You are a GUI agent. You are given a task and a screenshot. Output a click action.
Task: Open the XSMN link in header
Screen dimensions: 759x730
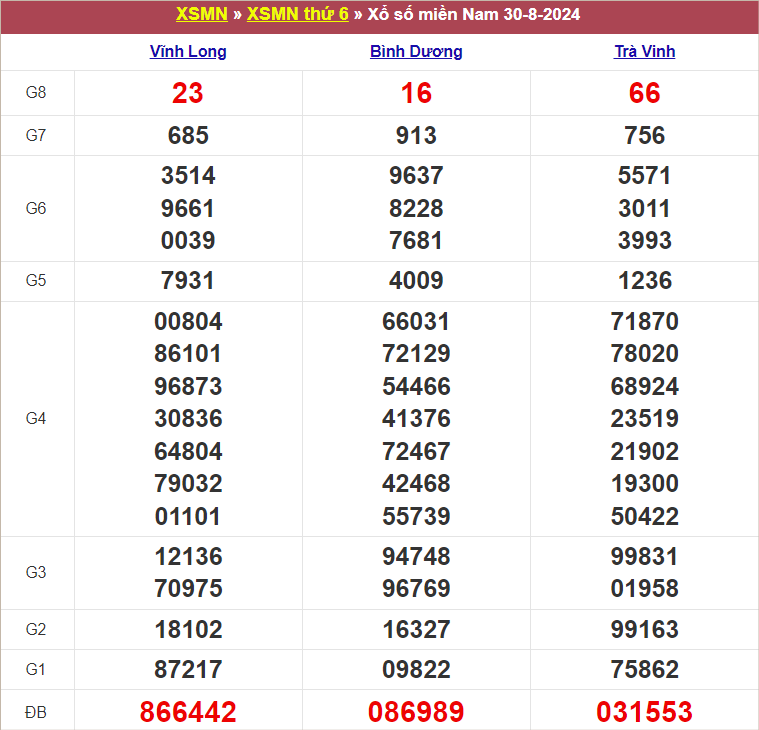201,15
